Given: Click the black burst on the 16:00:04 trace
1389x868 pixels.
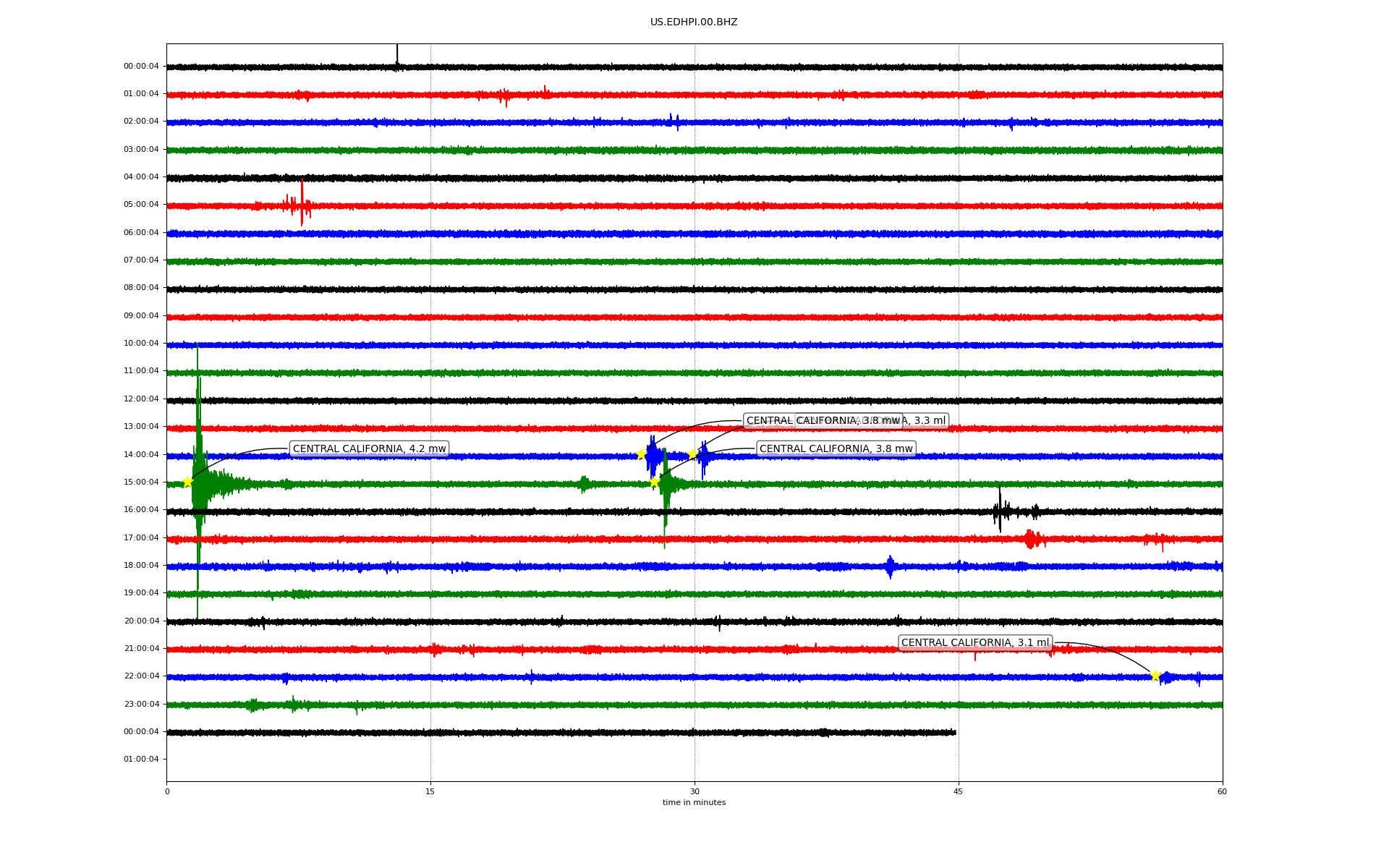Looking at the screenshot, I should (x=1000, y=511).
